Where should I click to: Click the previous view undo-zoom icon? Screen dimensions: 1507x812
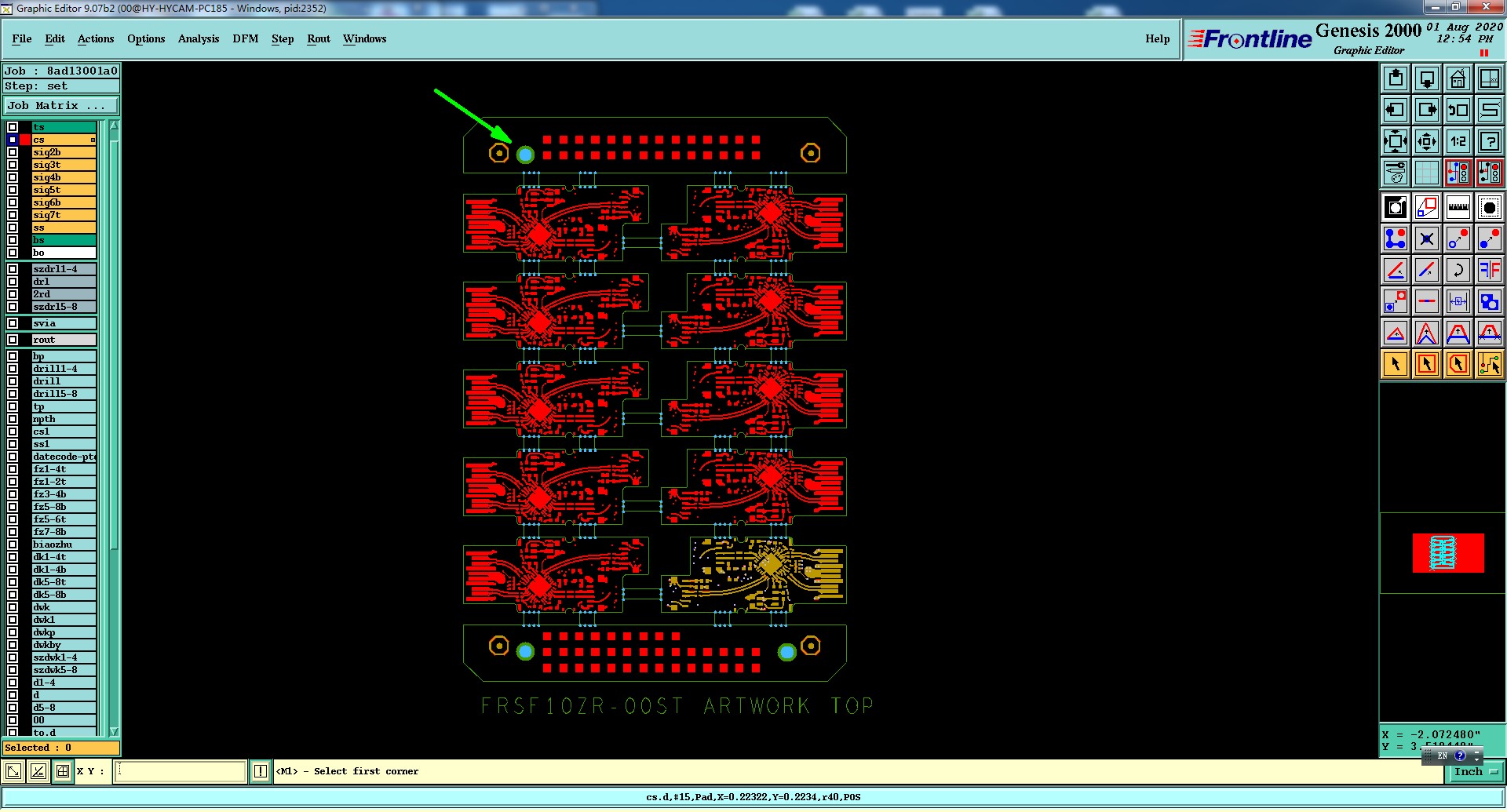pyautogui.click(x=1458, y=110)
